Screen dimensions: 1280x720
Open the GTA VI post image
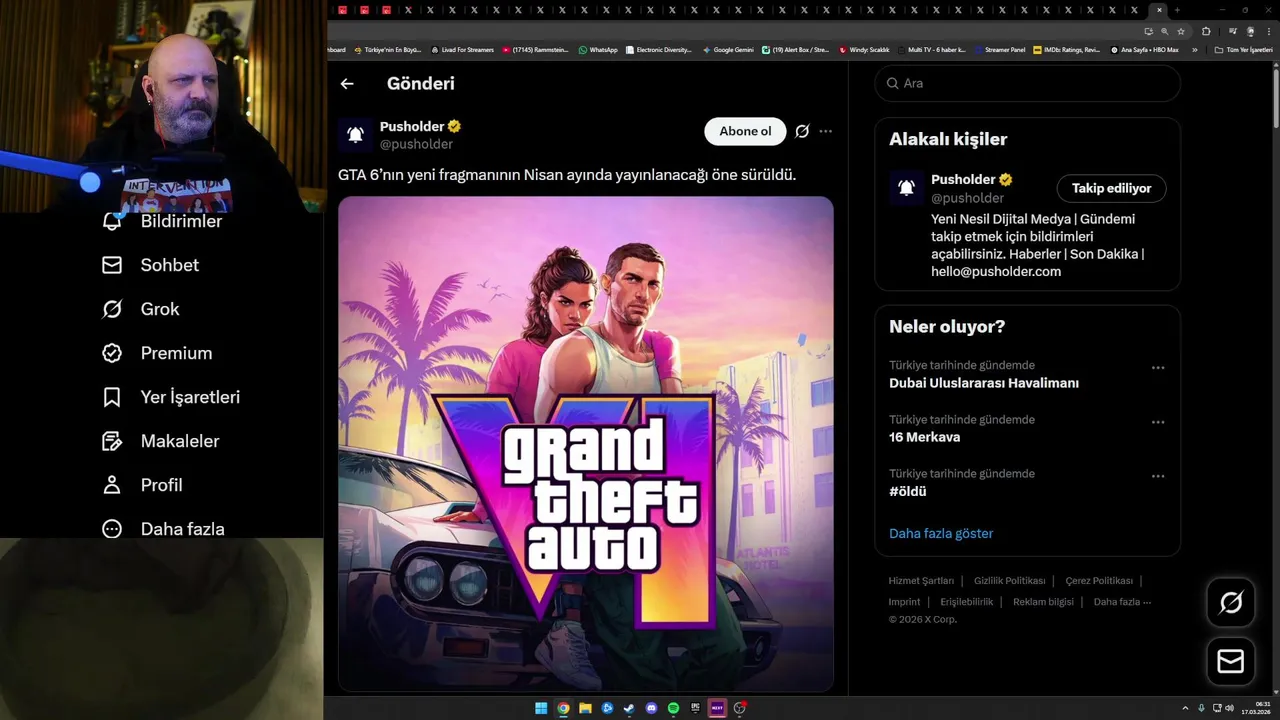coord(585,444)
